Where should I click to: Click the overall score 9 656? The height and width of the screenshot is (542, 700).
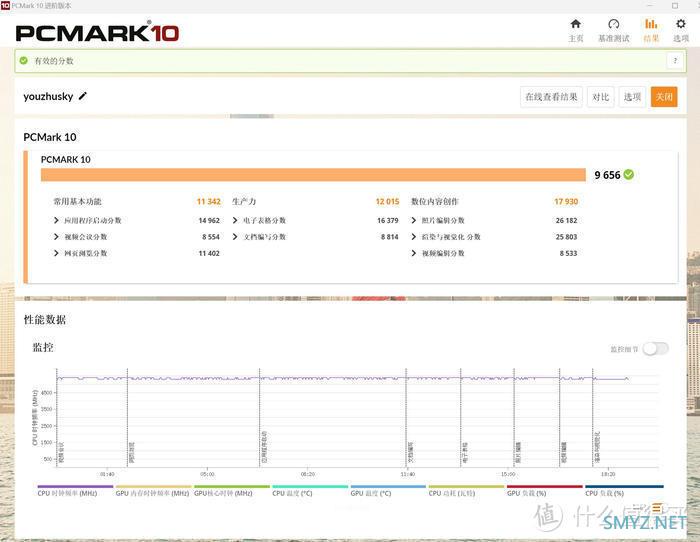click(x=607, y=175)
